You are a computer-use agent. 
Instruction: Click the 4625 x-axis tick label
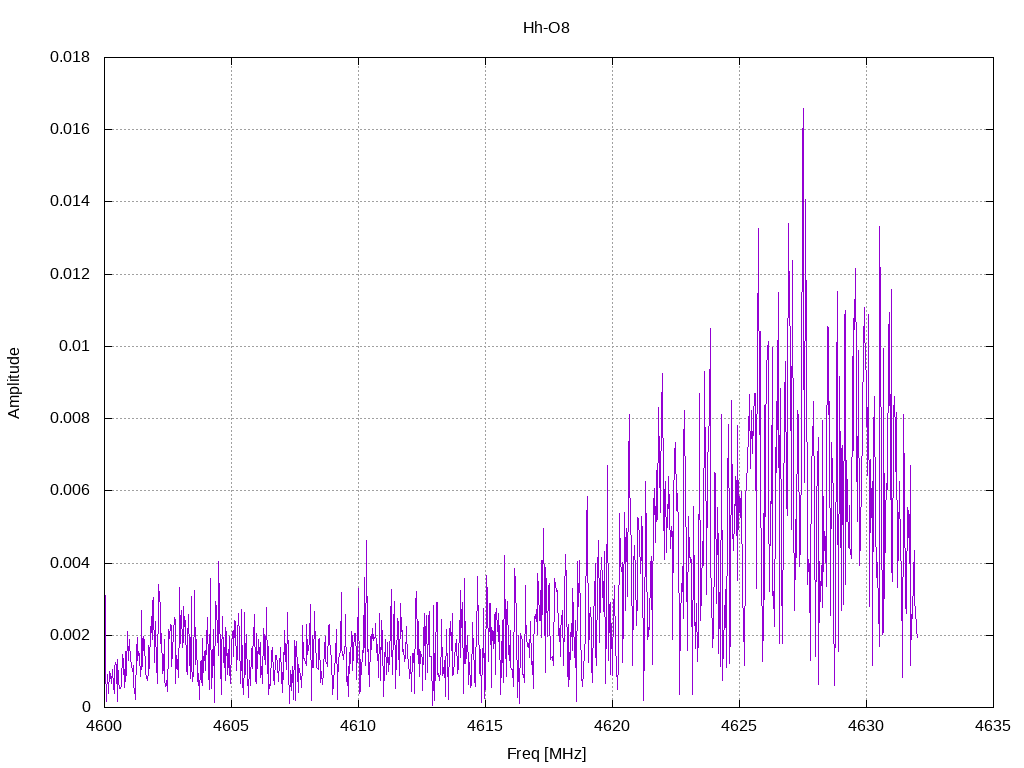pos(739,726)
